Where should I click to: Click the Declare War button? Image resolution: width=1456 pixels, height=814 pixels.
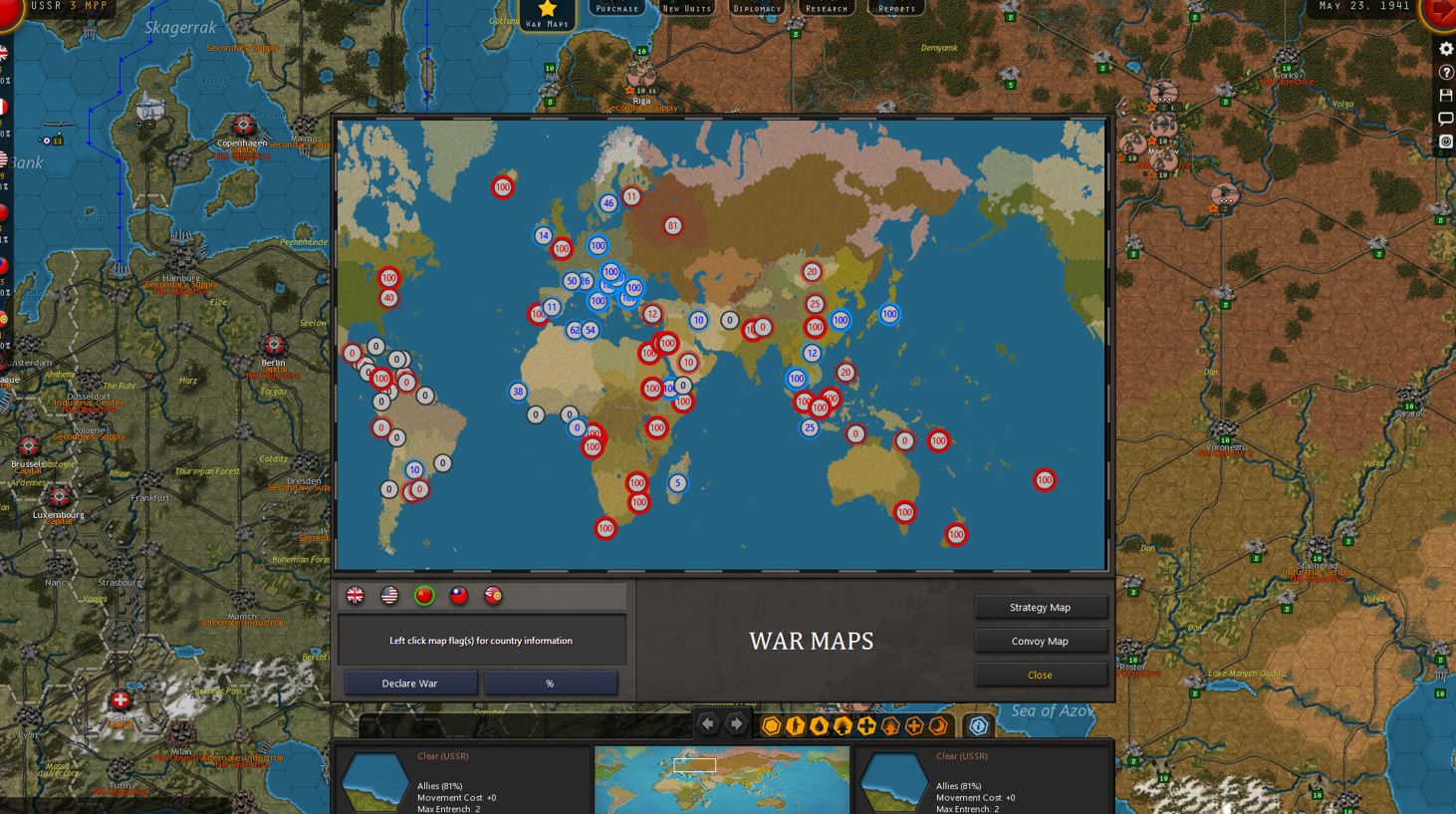(x=410, y=683)
